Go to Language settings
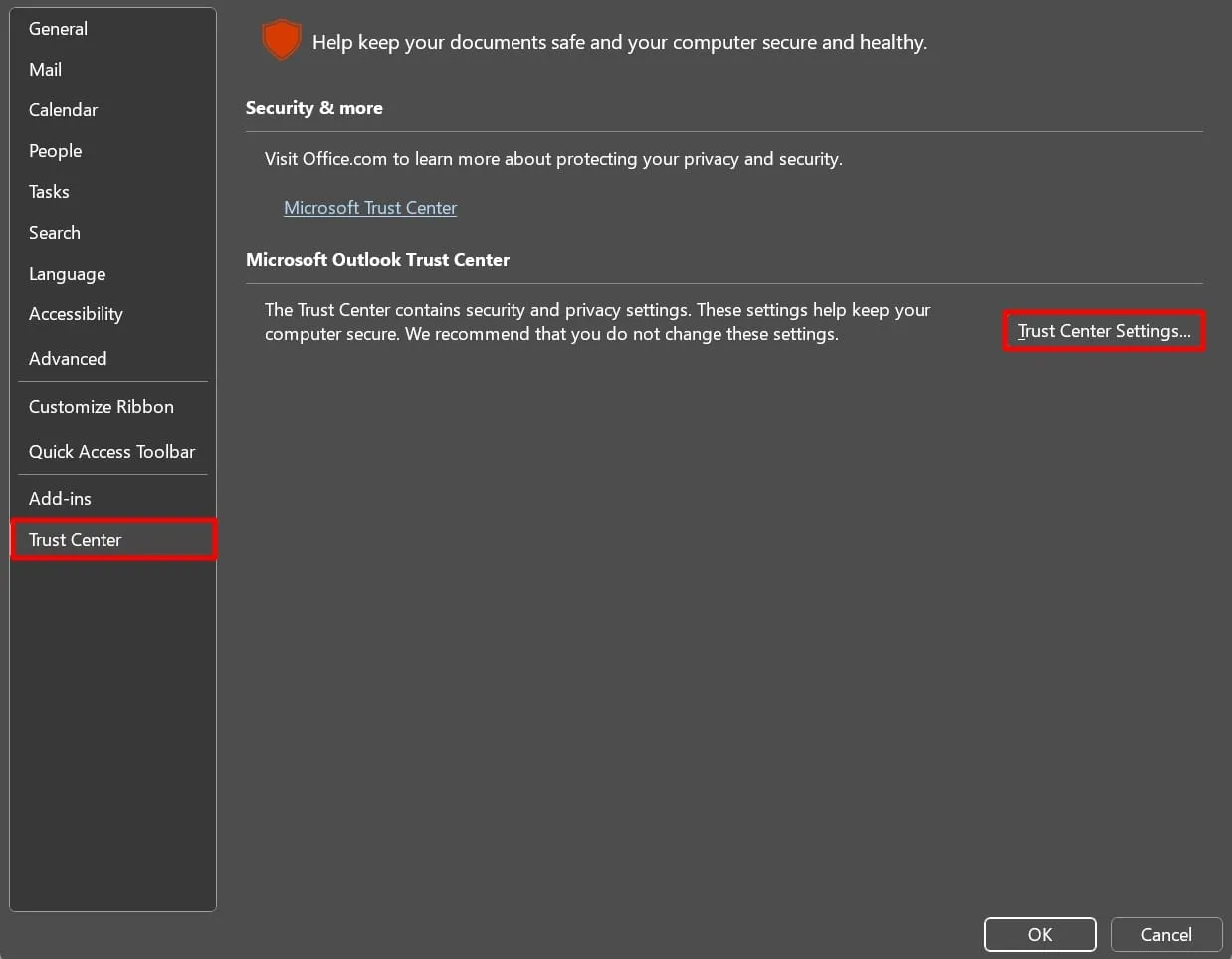 [67, 273]
